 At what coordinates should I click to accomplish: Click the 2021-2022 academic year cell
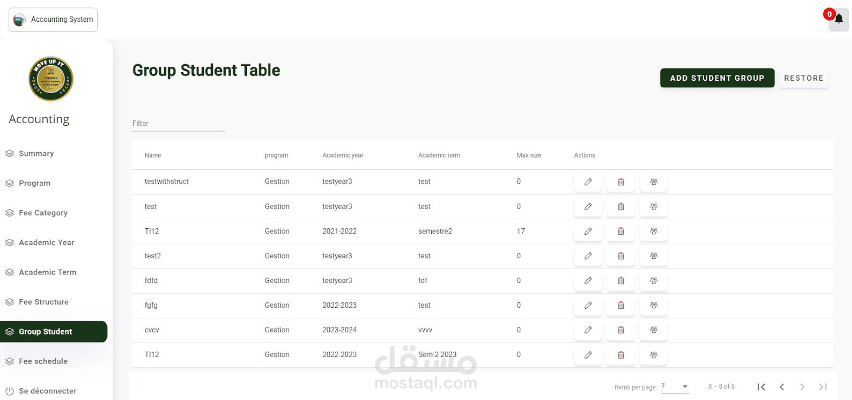click(340, 232)
